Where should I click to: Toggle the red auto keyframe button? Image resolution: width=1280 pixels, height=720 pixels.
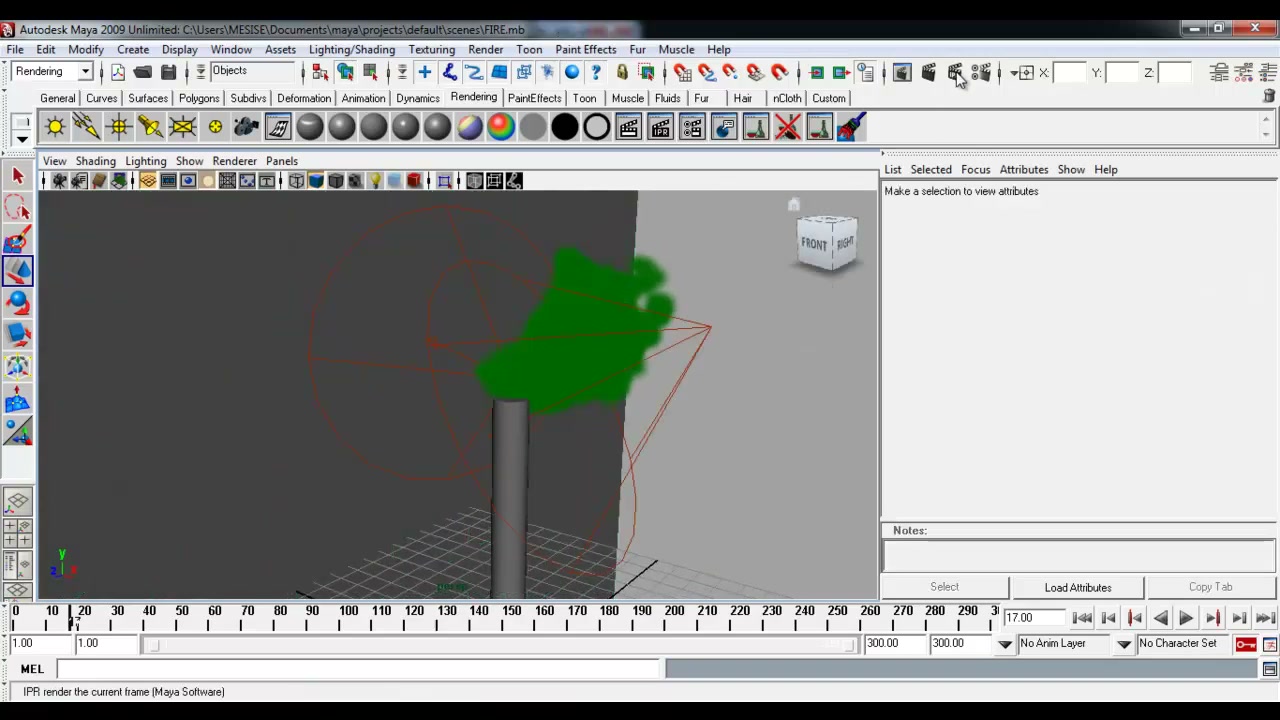point(1246,644)
